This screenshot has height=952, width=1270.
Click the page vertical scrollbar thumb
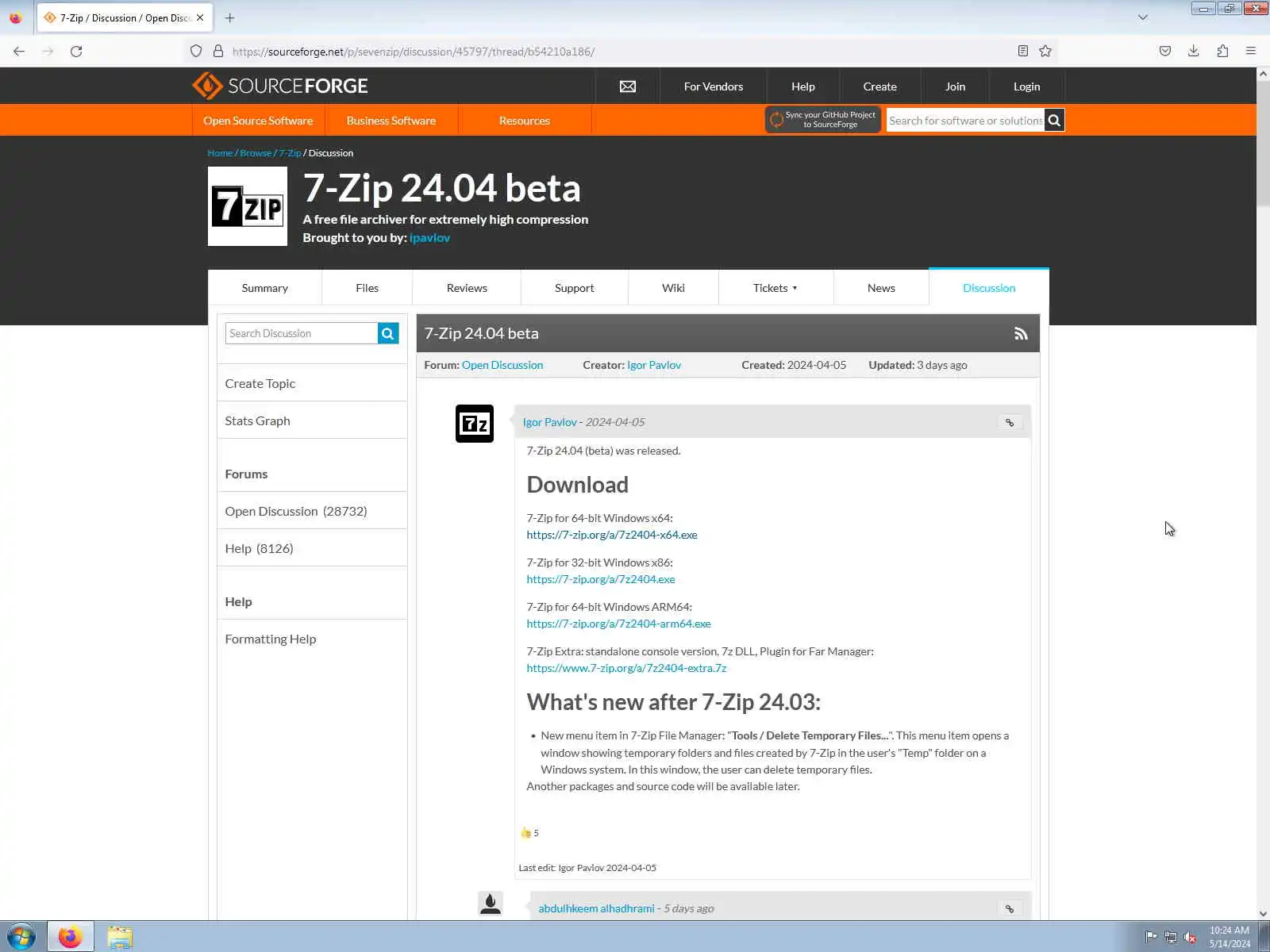pos(1263,143)
